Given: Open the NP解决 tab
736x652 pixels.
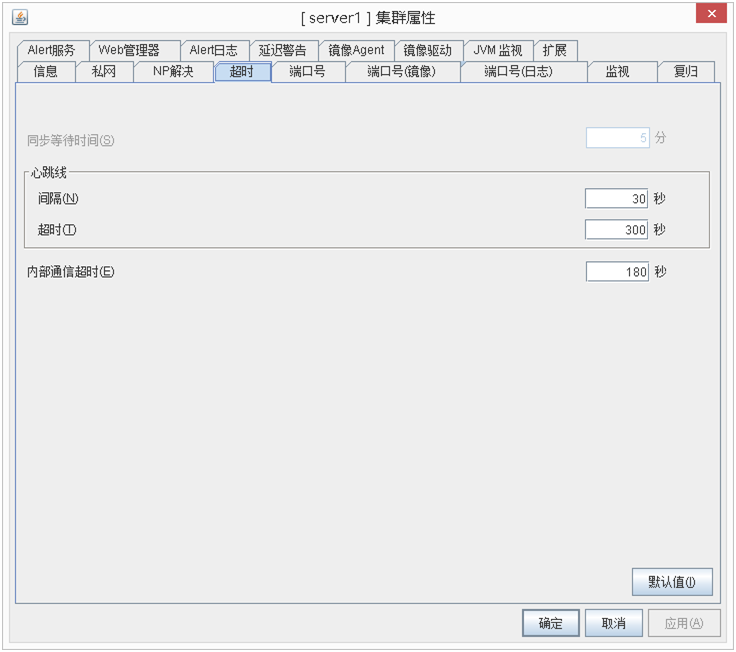Looking at the screenshot, I should (x=173, y=72).
